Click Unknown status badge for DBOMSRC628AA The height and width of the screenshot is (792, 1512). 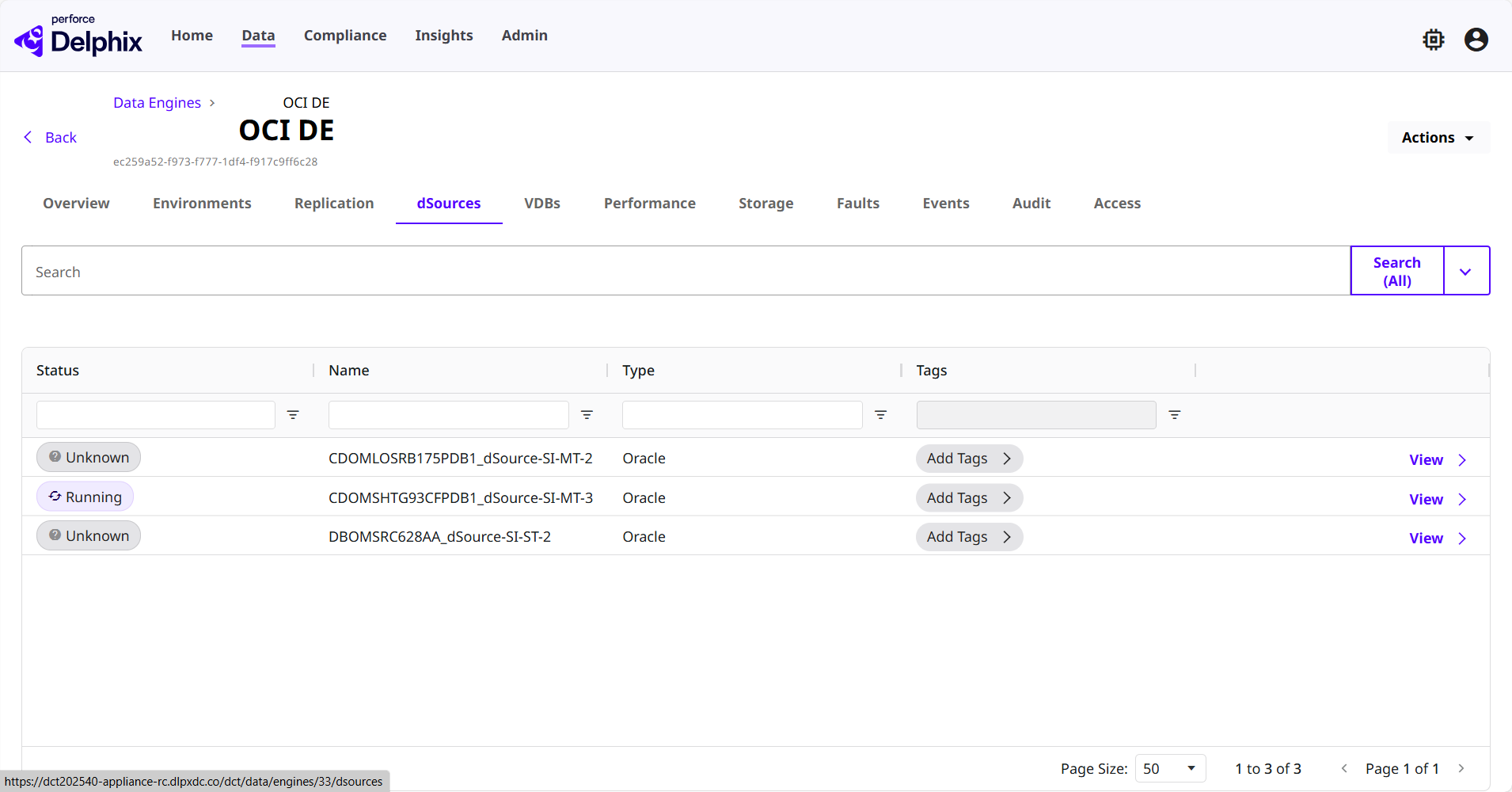[89, 535]
